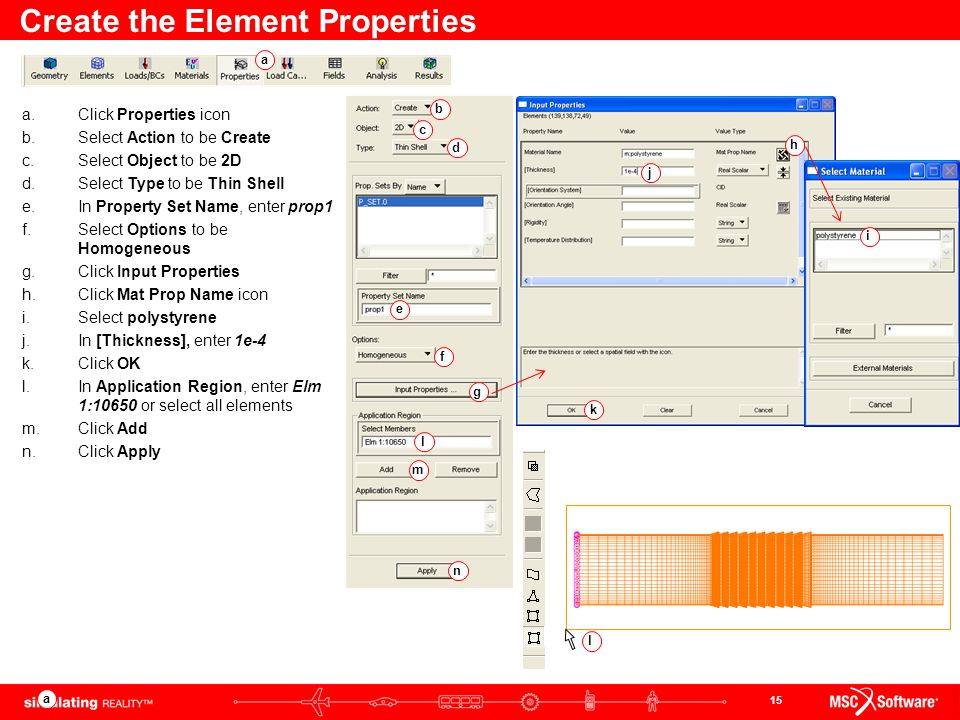Expand the Action Create dropdown
Image resolution: width=960 pixels, height=720 pixels.
(412, 108)
